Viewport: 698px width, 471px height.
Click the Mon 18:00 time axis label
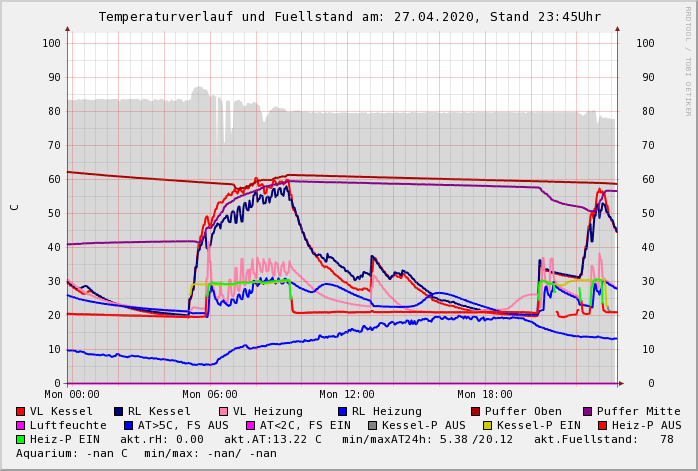click(x=485, y=395)
